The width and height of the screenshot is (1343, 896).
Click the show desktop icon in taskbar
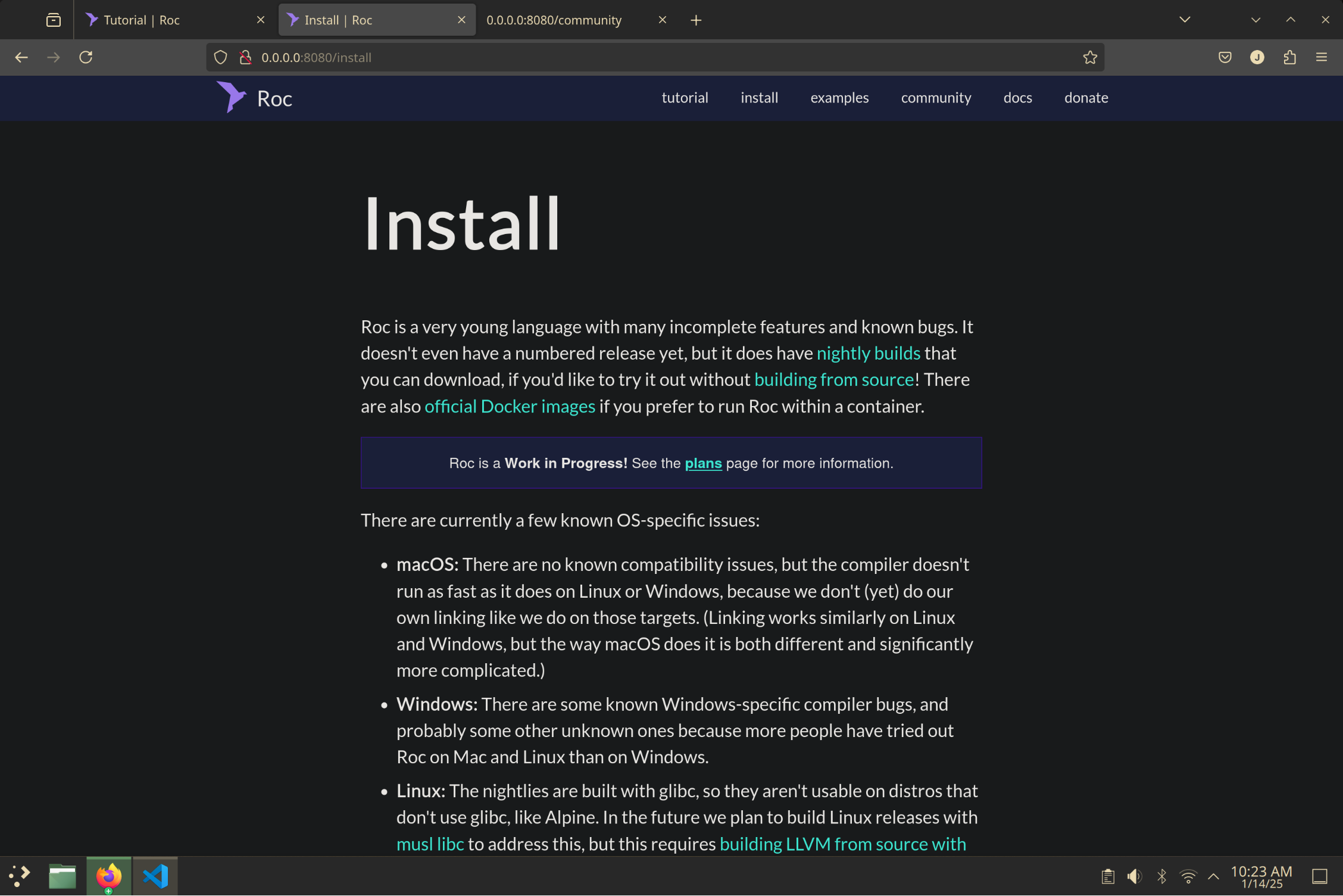(x=1320, y=876)
